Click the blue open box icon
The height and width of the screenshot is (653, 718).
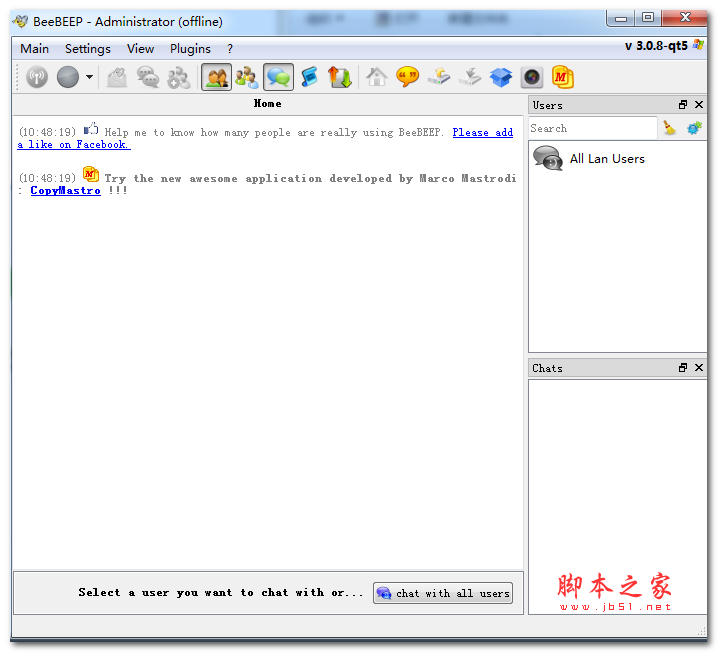tap(501, 77)
